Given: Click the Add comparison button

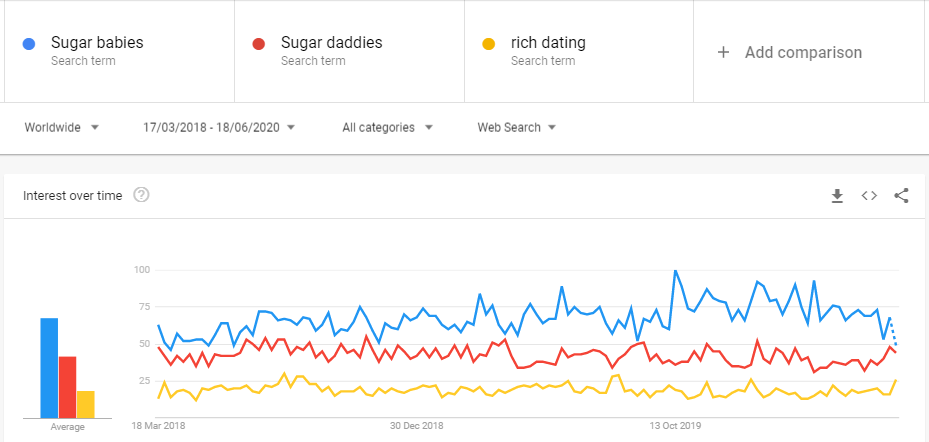Looking at the screenshot, I should pyautogui.click(x=803, y=52).
